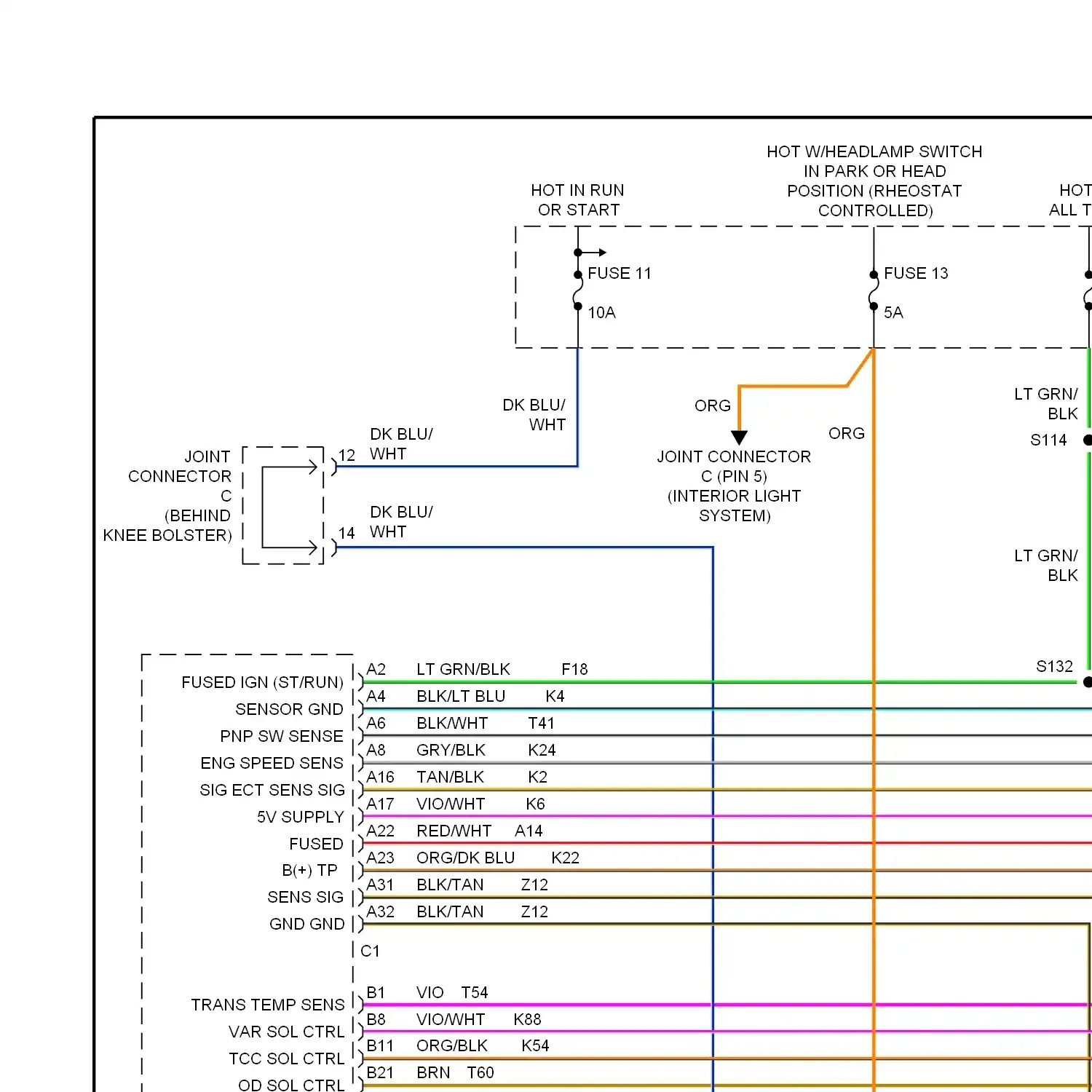This screenshot has width=1092, height=1092.
Task: Click the 5V SUPPLY label
Action: (x=300, y=817)
